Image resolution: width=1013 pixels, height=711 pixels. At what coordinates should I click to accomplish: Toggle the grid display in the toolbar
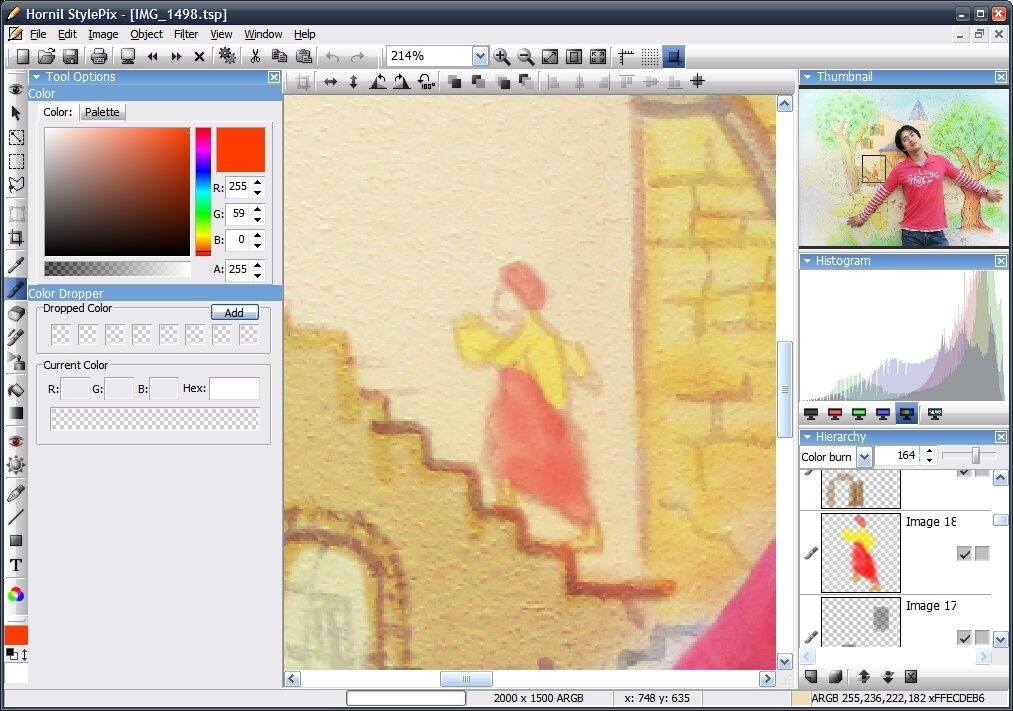point(649,57)
